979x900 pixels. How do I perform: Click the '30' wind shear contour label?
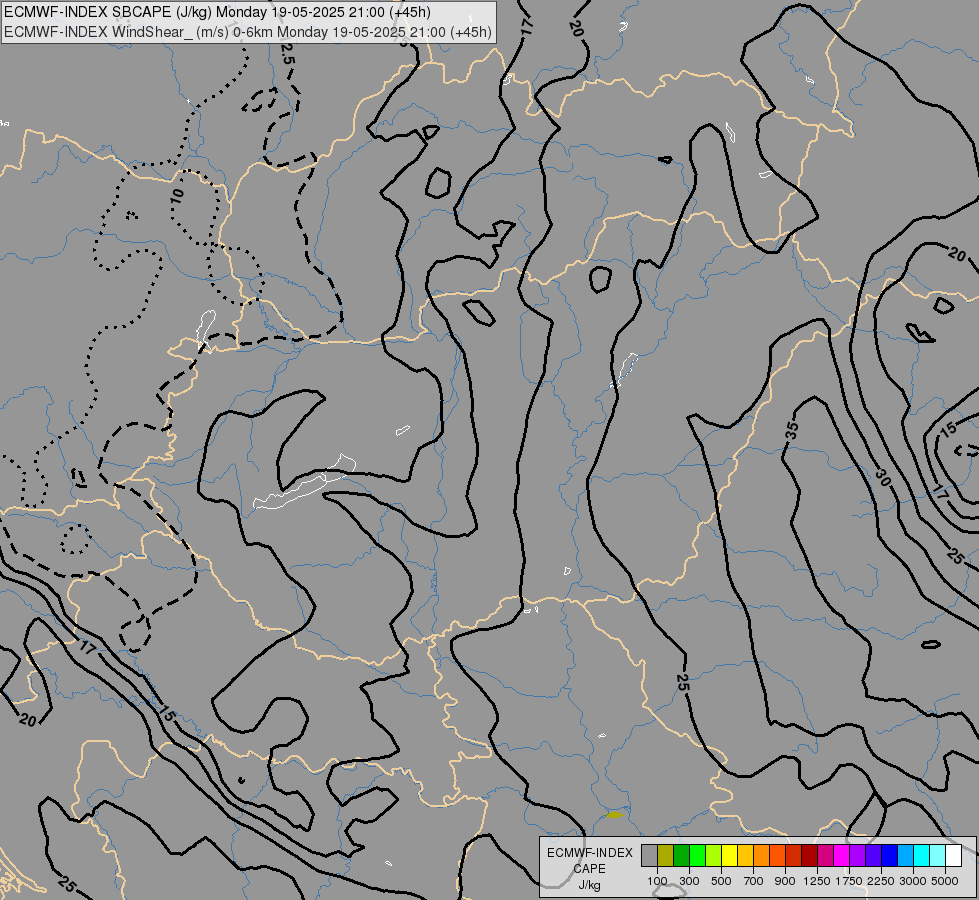(x=882, y=478)
